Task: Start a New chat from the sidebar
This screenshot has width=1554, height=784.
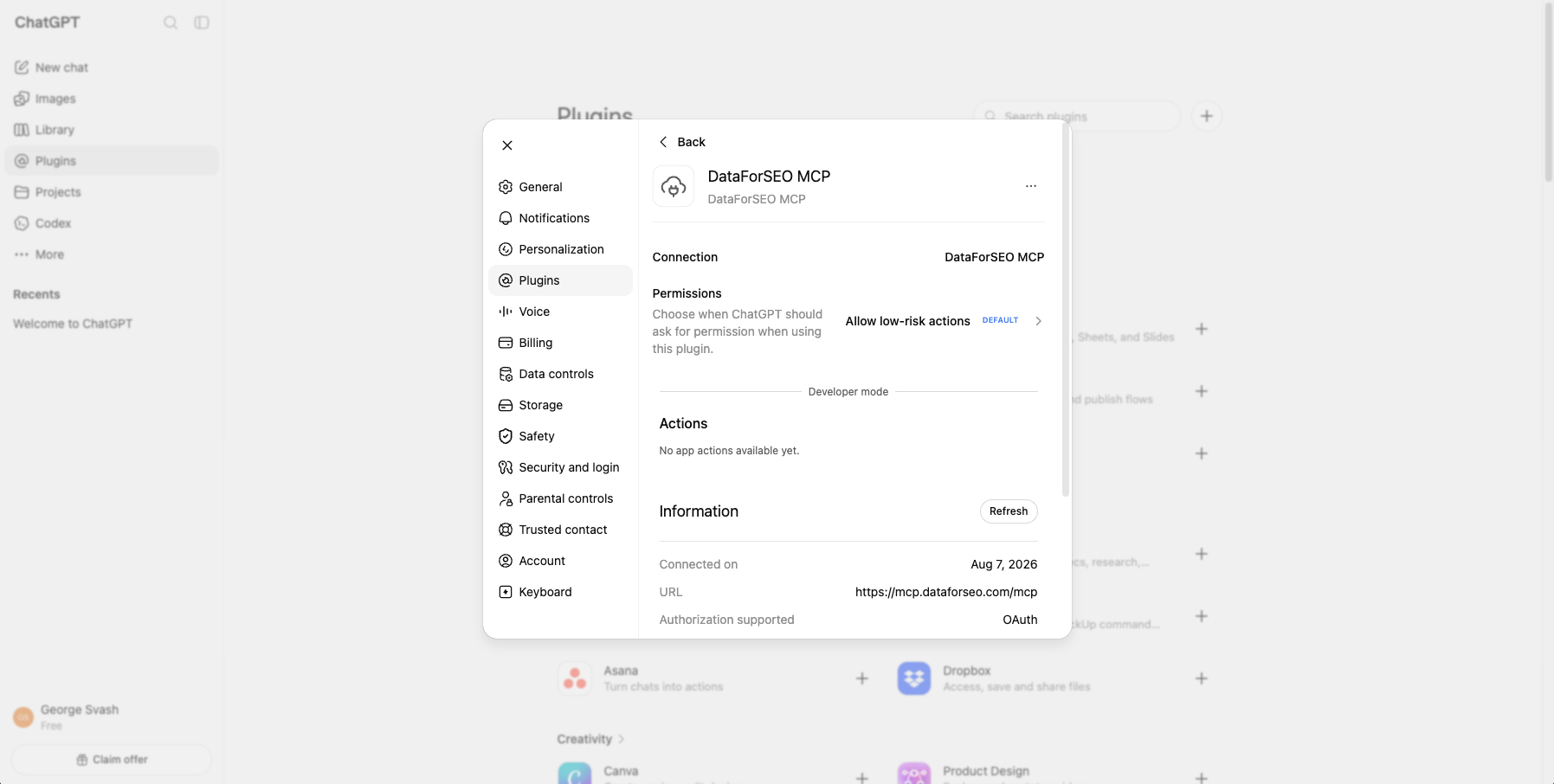Action: click(113, 67)
